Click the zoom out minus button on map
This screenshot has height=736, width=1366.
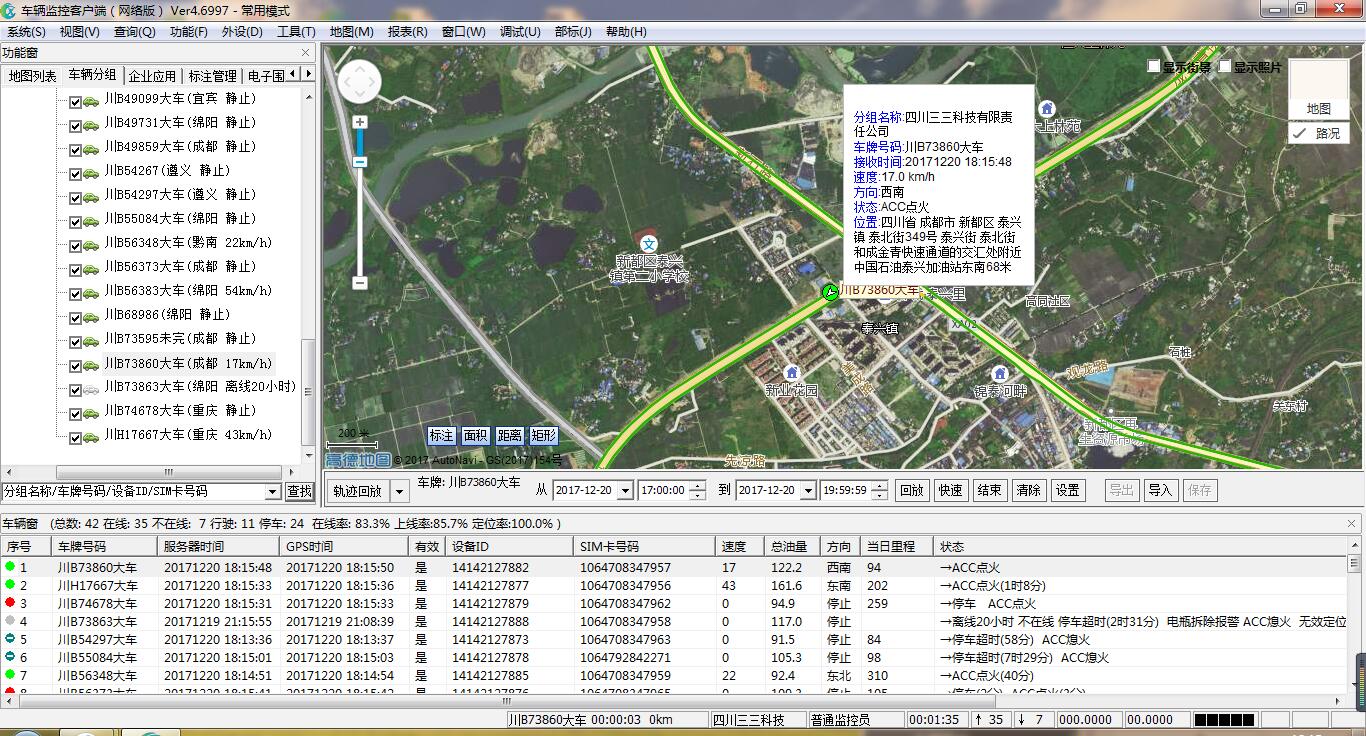[360, 283]
